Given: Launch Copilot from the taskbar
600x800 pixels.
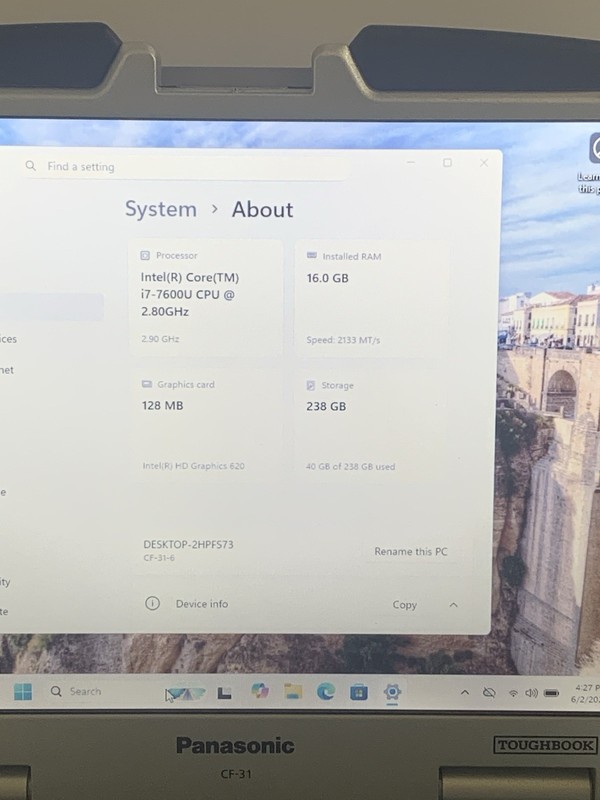Looking at the screenshot, I should (x=260, y=691).
